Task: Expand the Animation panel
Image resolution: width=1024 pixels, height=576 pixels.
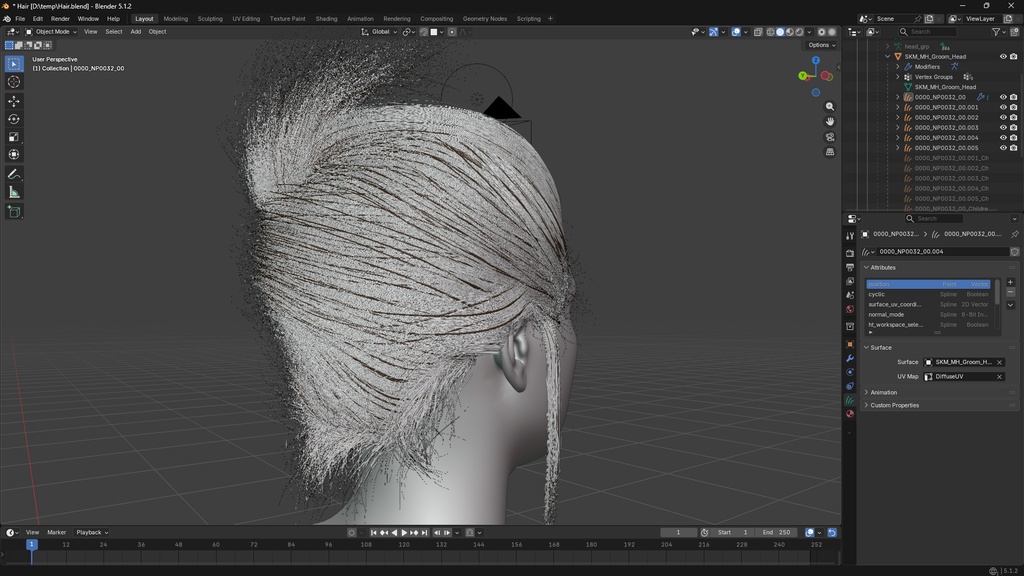Action: (883, 392)
